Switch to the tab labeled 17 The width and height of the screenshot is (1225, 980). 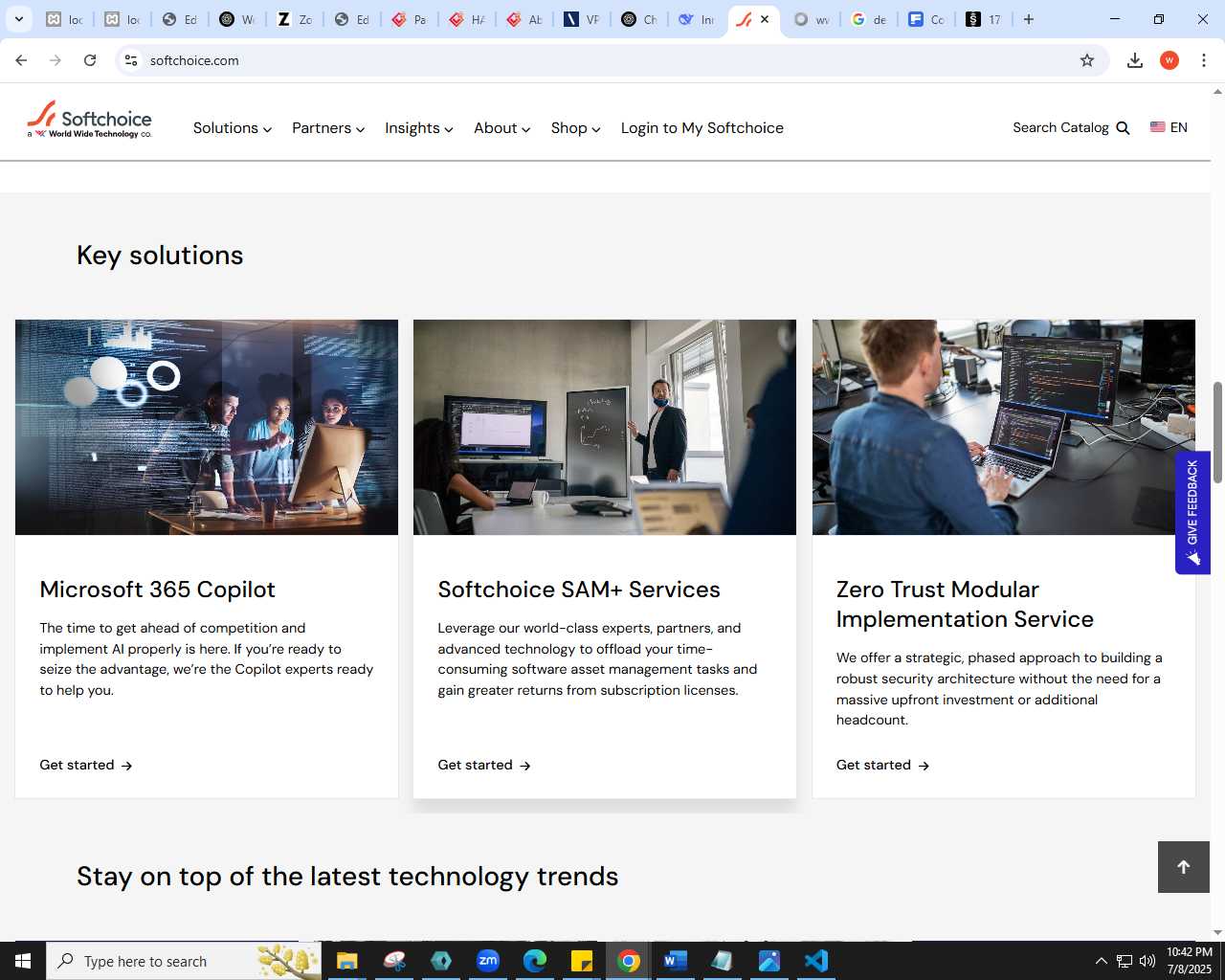pos(984,19)
